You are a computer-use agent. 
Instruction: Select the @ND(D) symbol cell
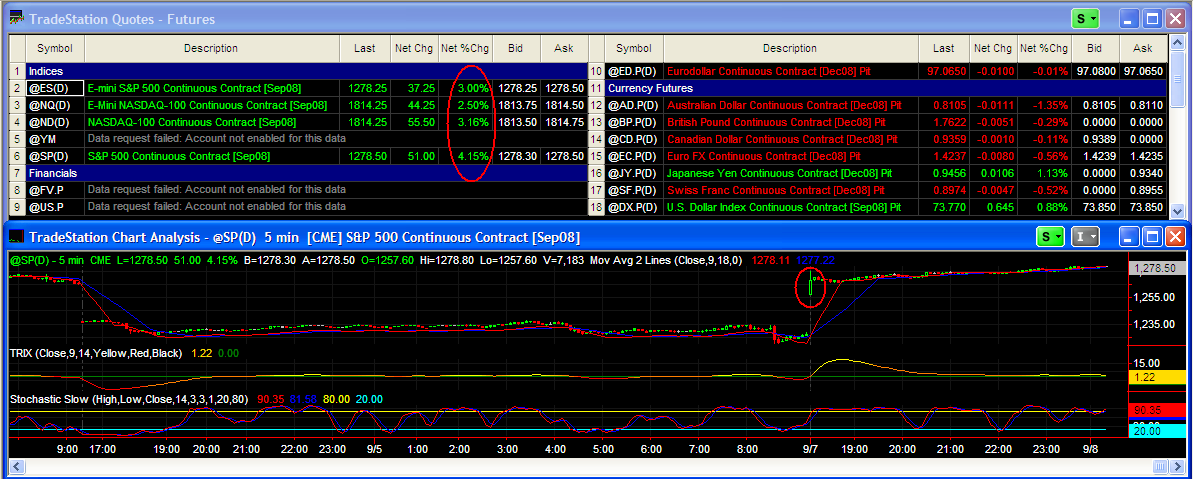click(x=55, y=122)
